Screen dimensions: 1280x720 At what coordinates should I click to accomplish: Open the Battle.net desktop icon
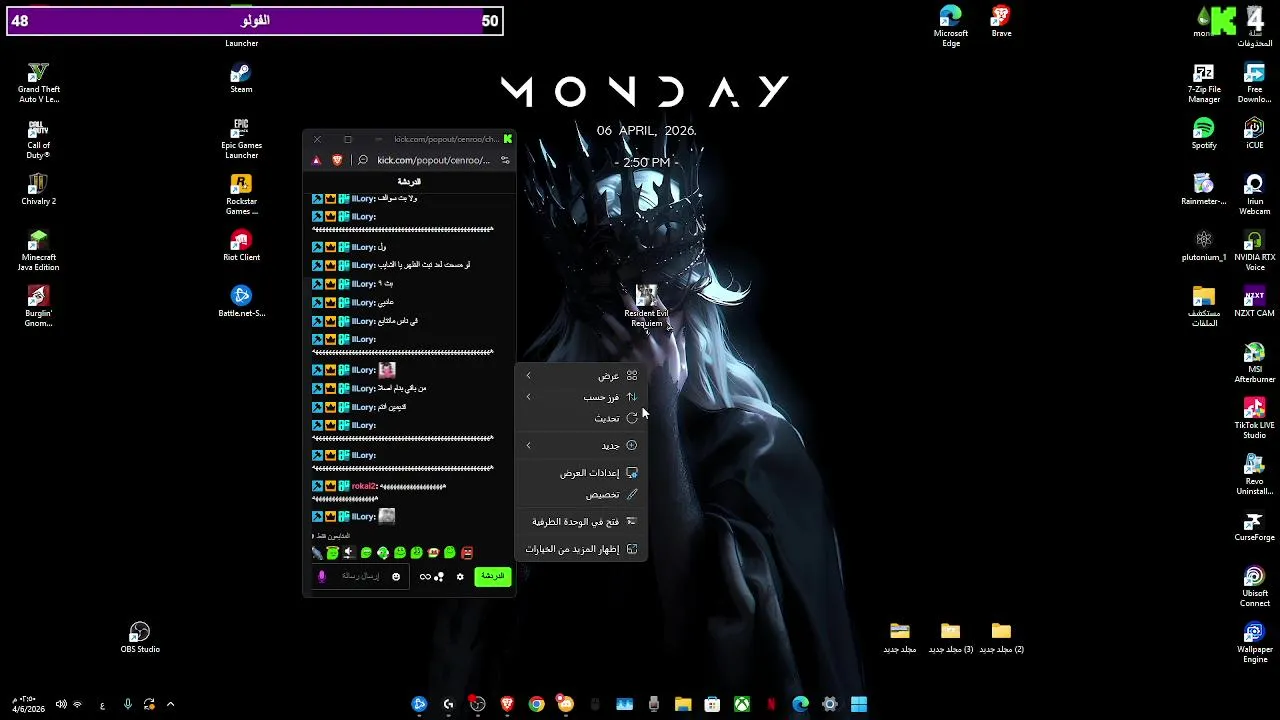241,302
